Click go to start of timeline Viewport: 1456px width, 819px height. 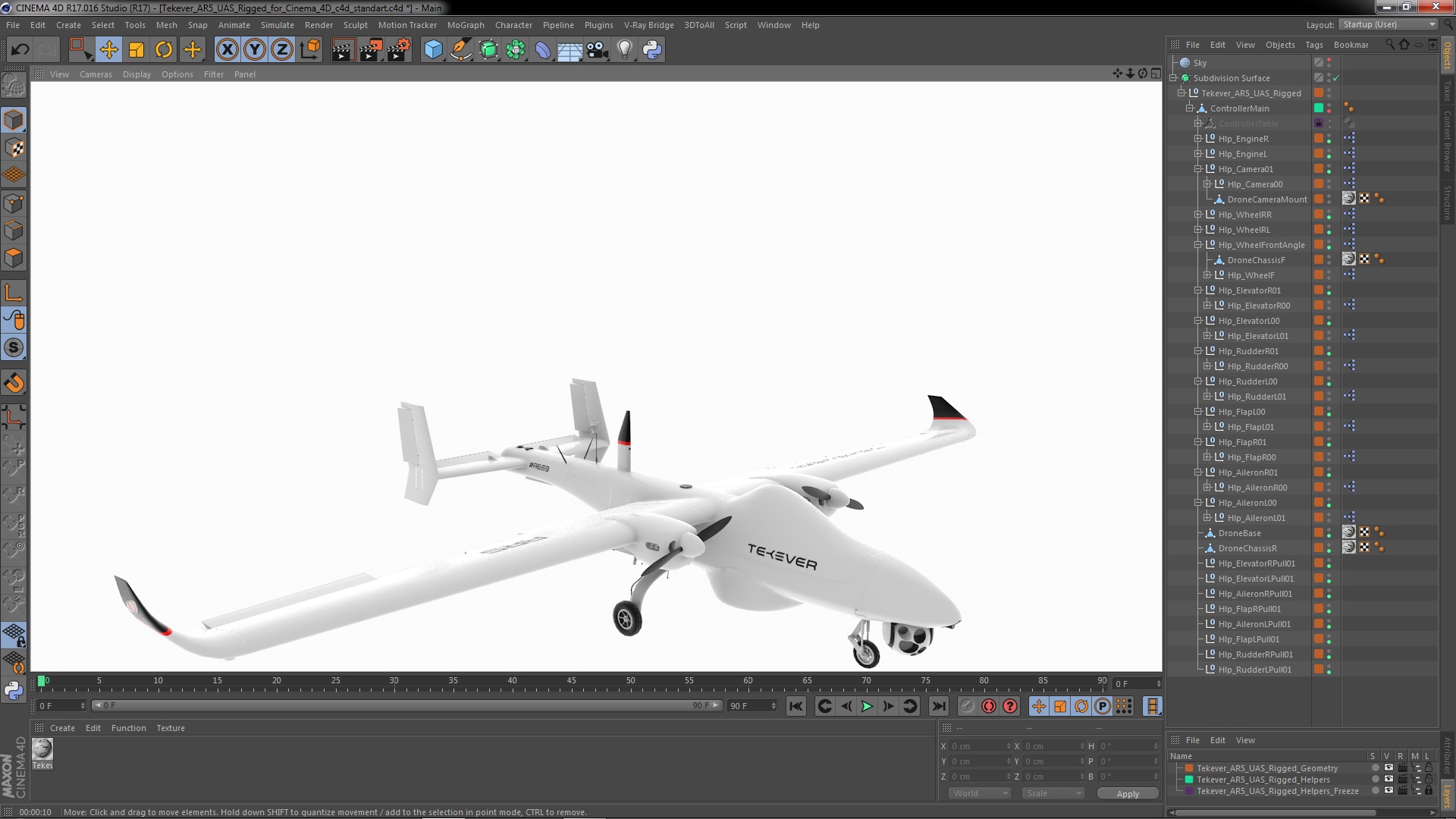pyautogui.click(x=795, y=706)
